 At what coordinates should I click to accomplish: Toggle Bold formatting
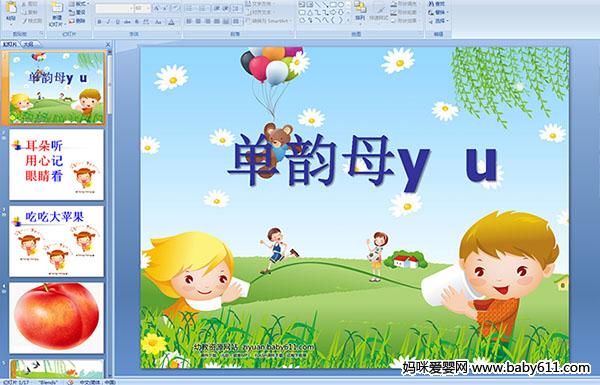[99, 22]
